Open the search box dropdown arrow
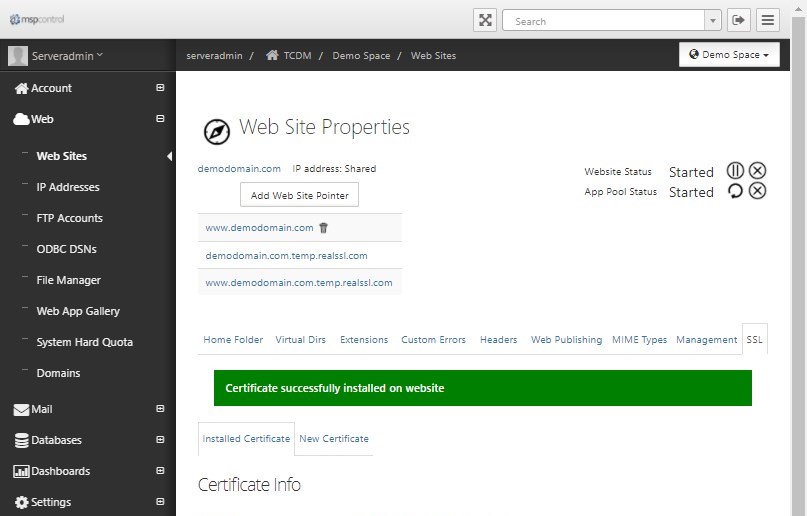Viewport: 807px width, 516px height. [x=713, y=21]
